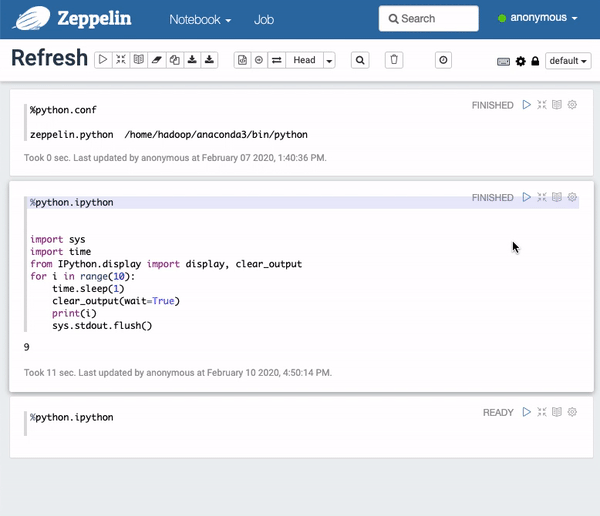Run the FINISHED loop paragraph
Image resolution: width=600 pixels, height=516 pixels.
point(527,197)
